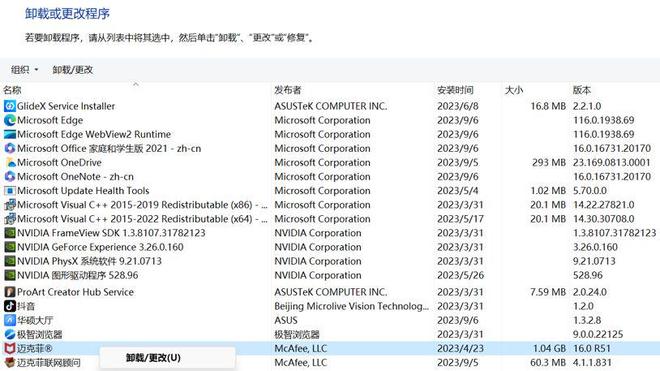Click the NVIDIA 图形驱动程序 icon

pos(10,275)
